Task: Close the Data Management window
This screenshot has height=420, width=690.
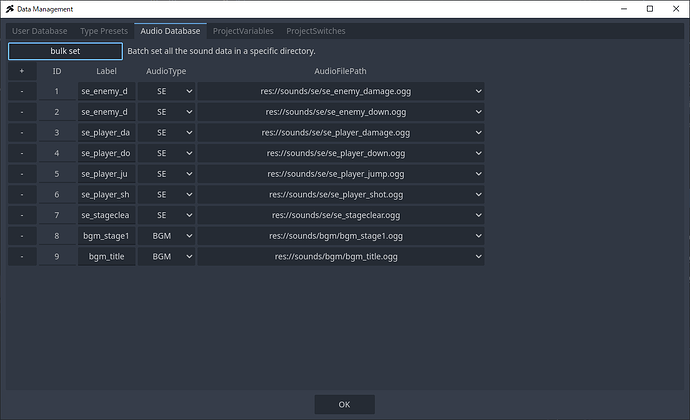Action: (669, 9)
